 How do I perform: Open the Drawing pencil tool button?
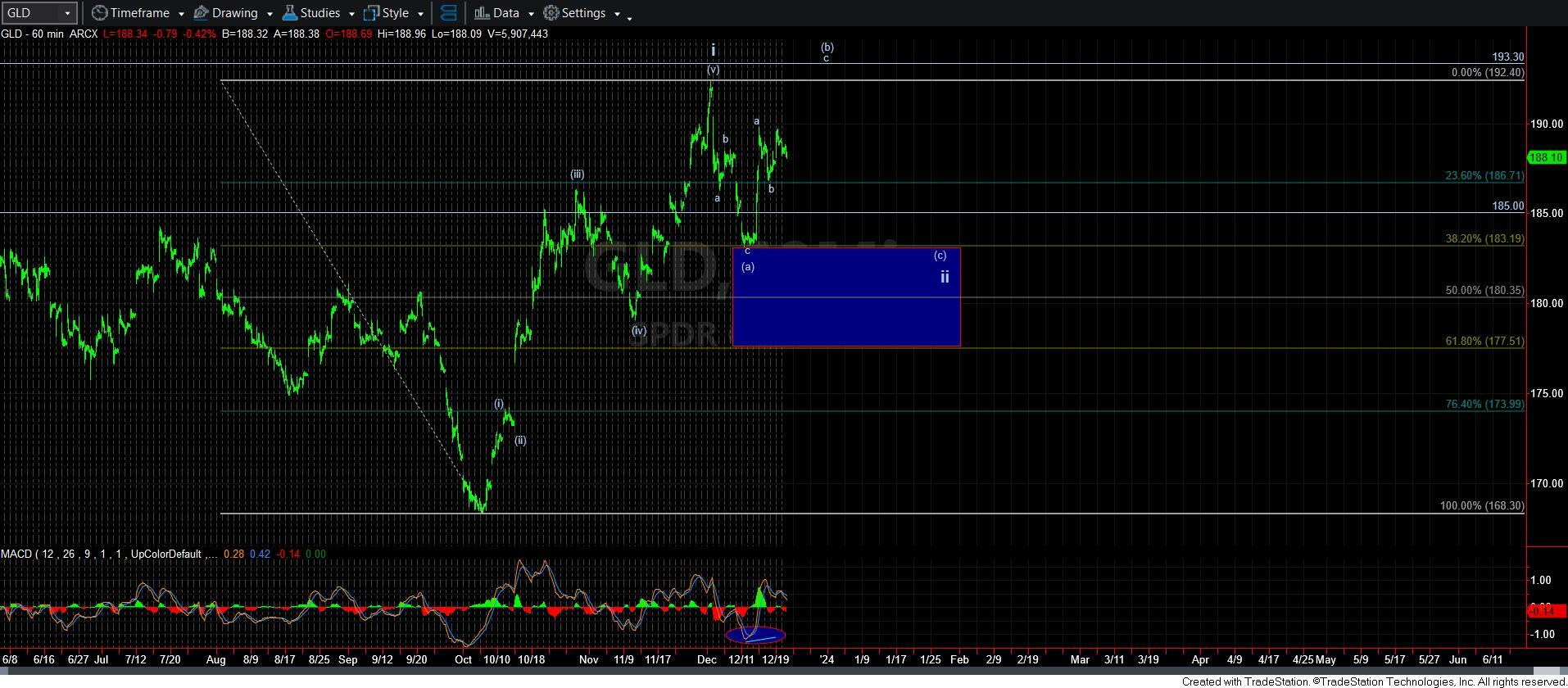pyautogui.click(x=226, y=13)
